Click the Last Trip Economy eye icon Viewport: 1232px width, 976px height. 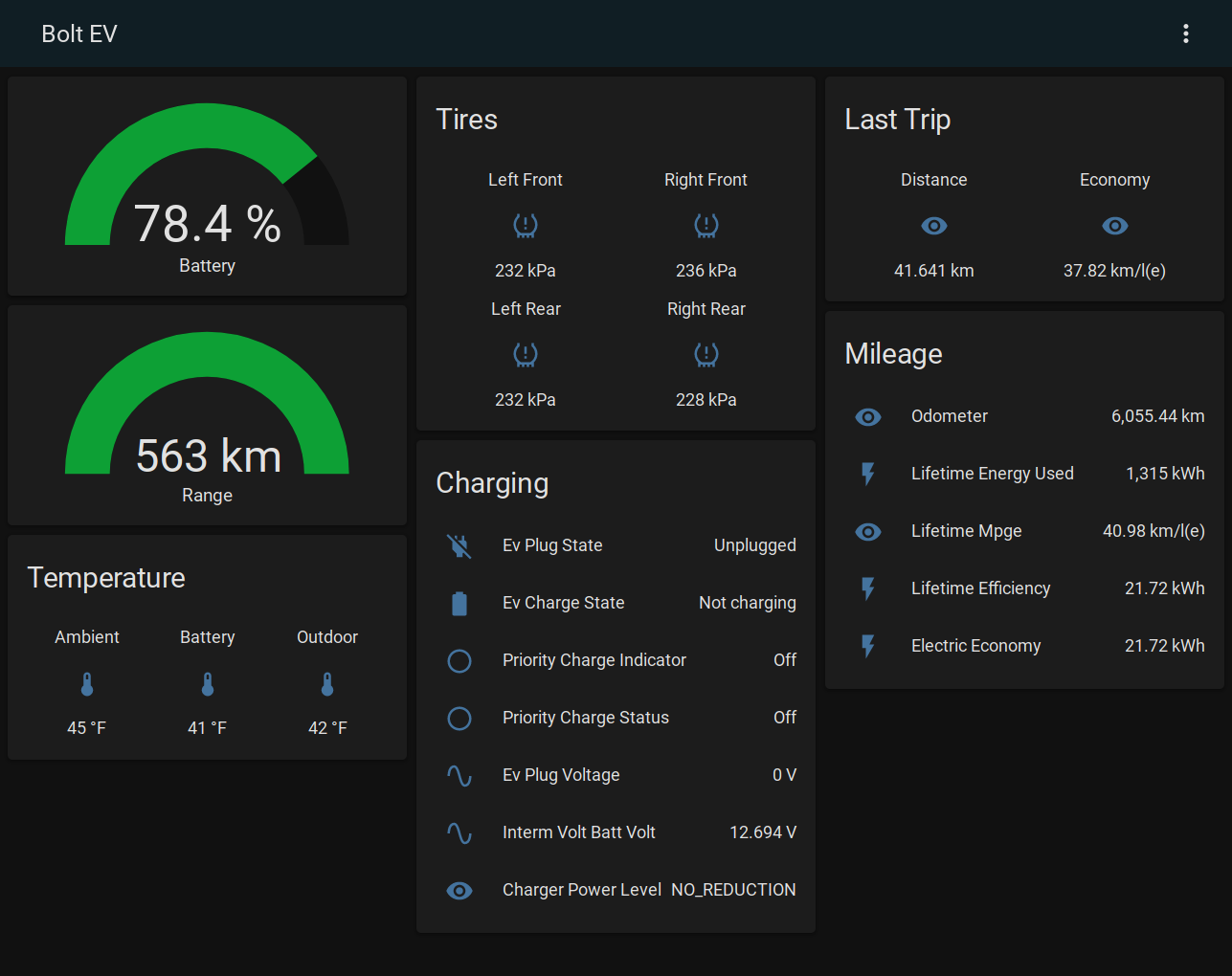(1114, 226)
